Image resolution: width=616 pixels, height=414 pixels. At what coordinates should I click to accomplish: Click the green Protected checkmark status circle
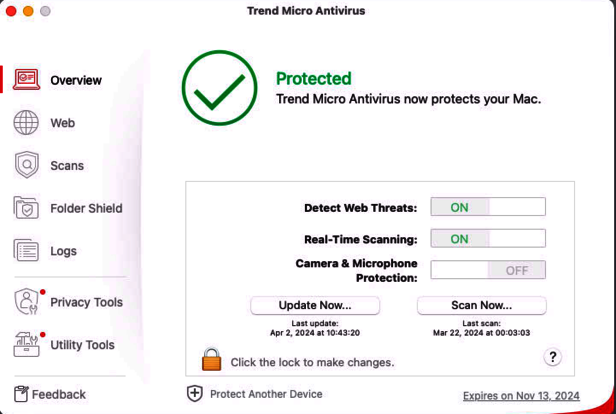pyautogui.click(x=220, y=88)
